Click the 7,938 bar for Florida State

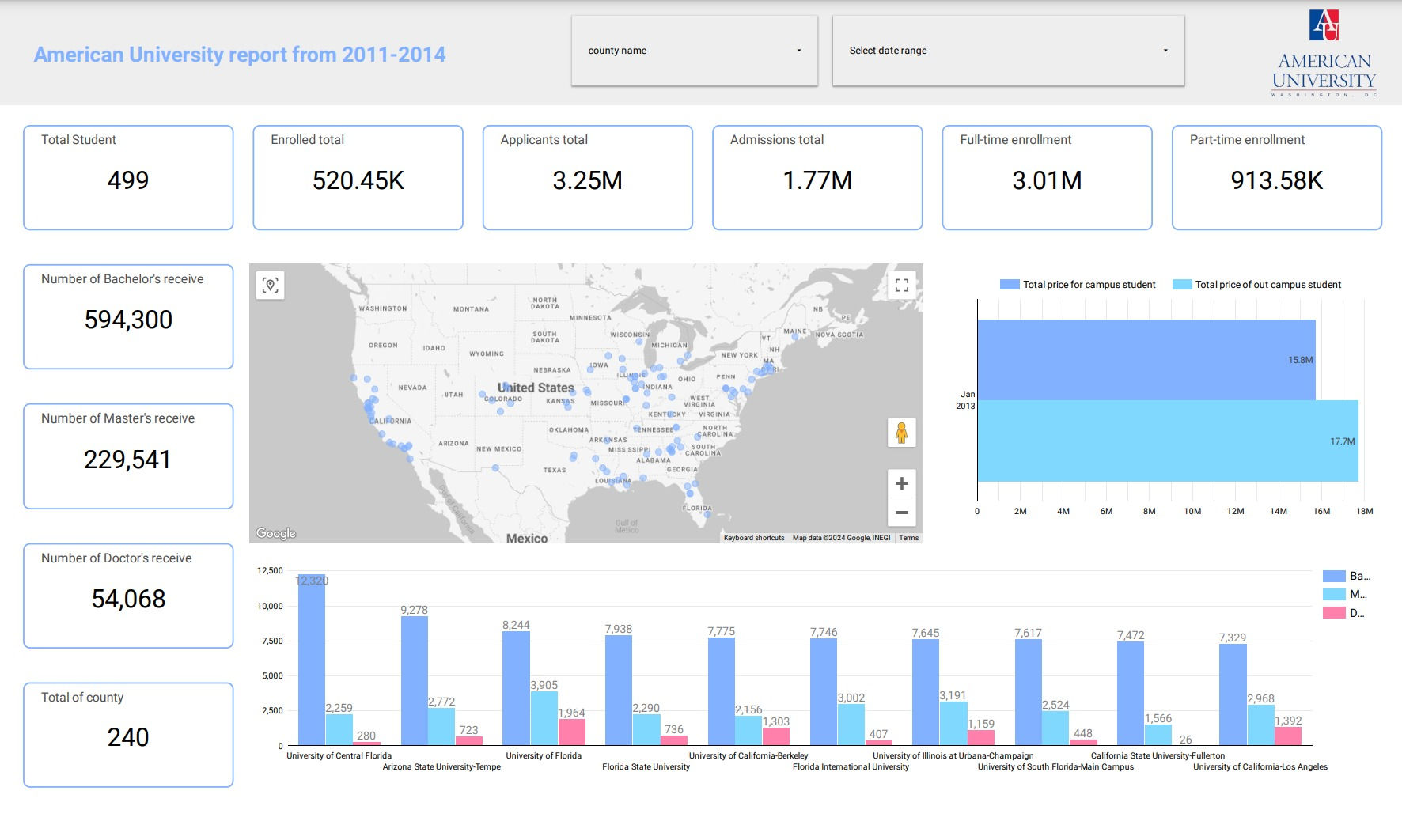click(x=619, y=690)
